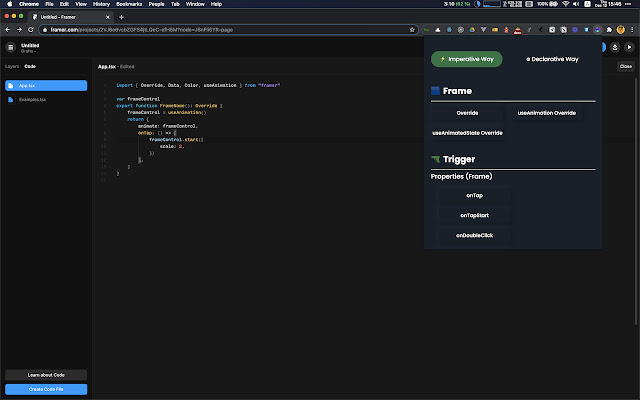Click the battery status icon
The image size is (640, 400).
click(x=553, y=4)
